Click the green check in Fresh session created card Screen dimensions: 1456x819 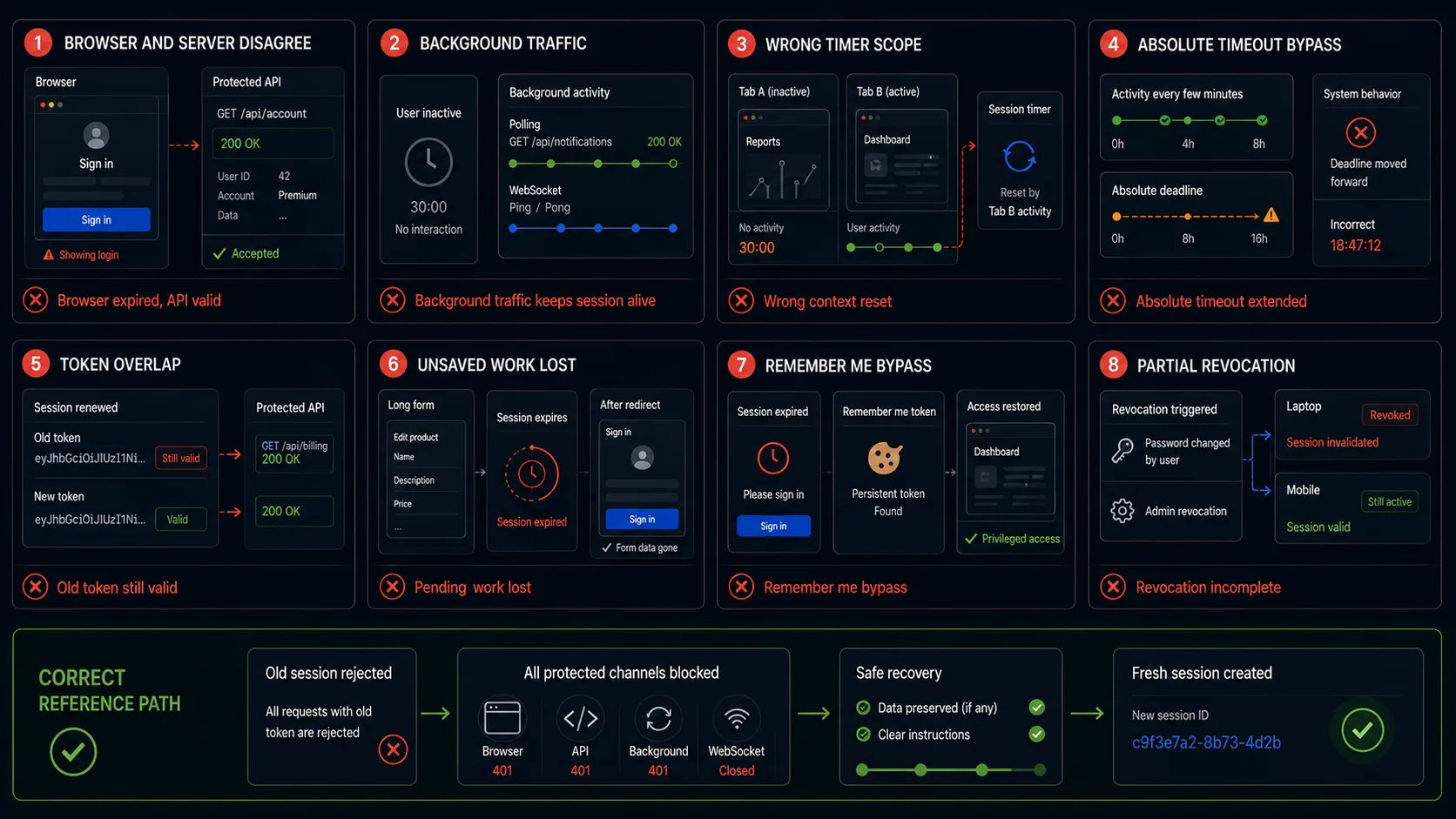(x=1363, y=730)
